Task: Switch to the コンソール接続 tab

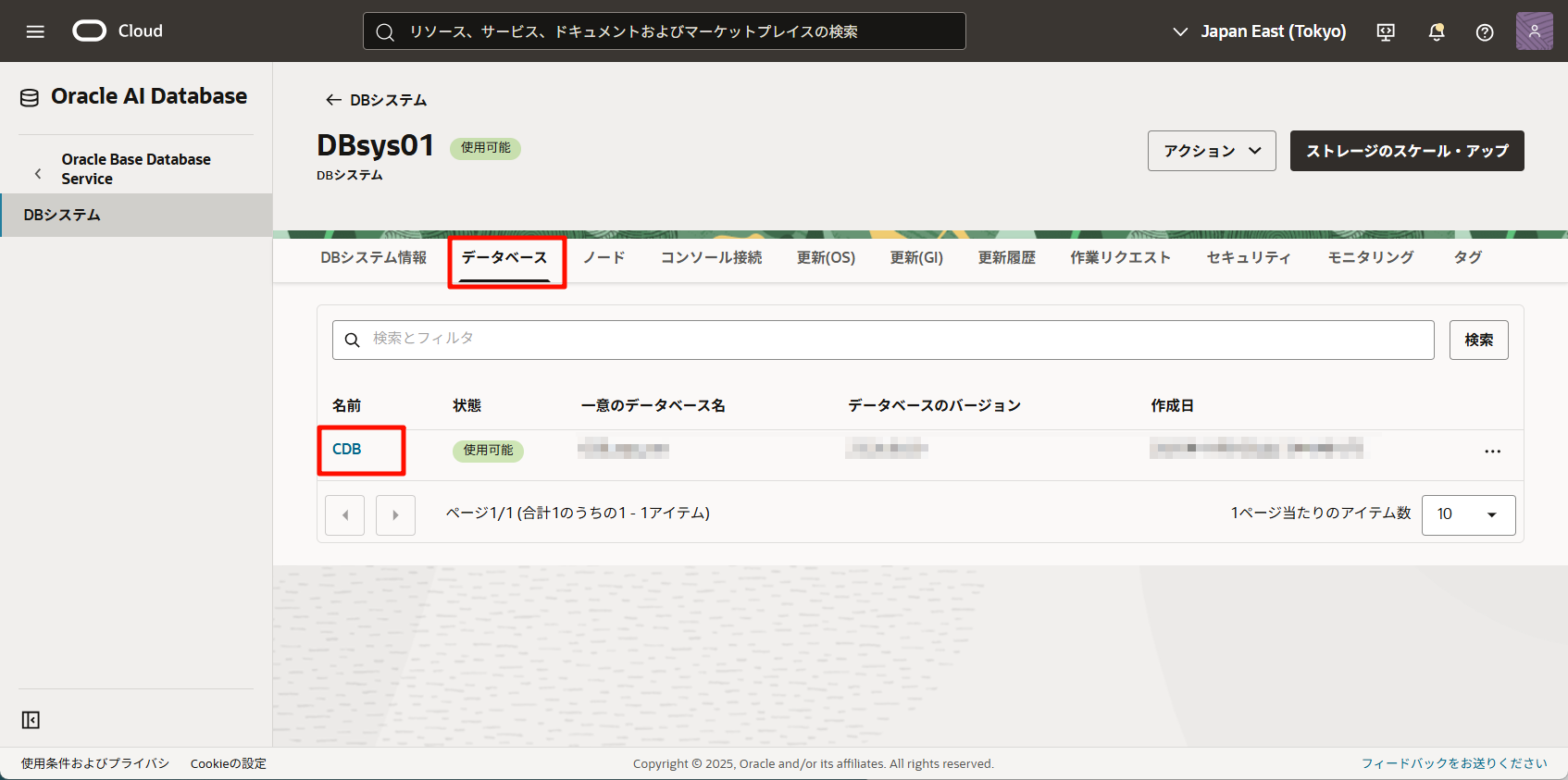Action: click(711, 257)
